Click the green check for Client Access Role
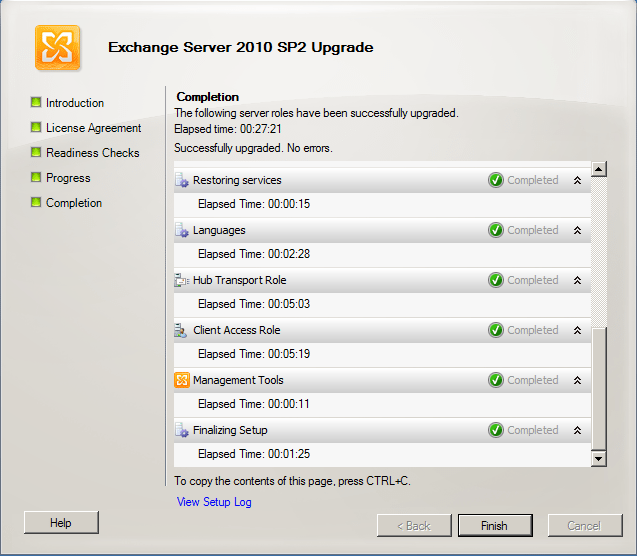The image size is (637, 556). (x=496, y=330)
